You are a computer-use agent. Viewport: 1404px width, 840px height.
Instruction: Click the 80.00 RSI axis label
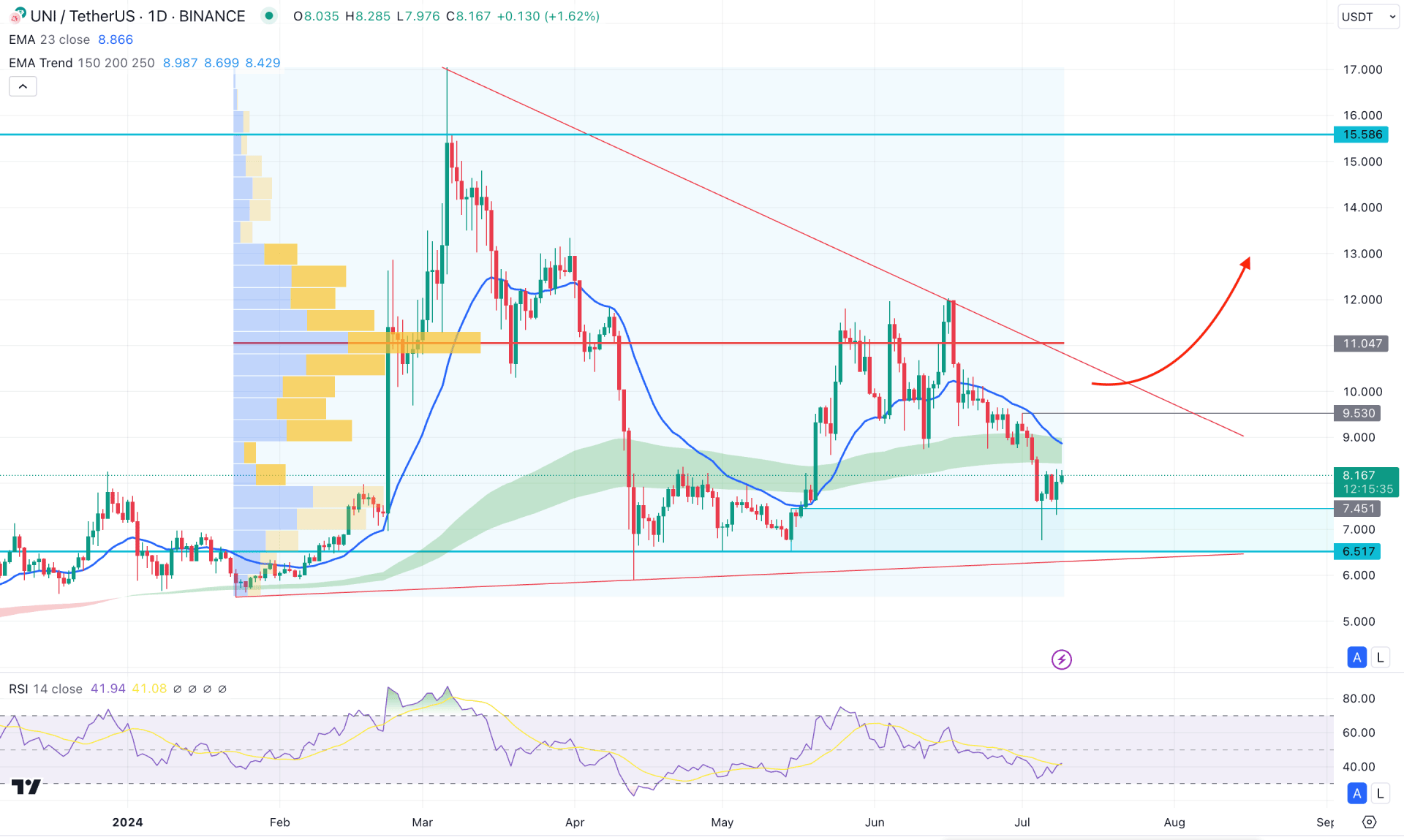click(1359, 698)
